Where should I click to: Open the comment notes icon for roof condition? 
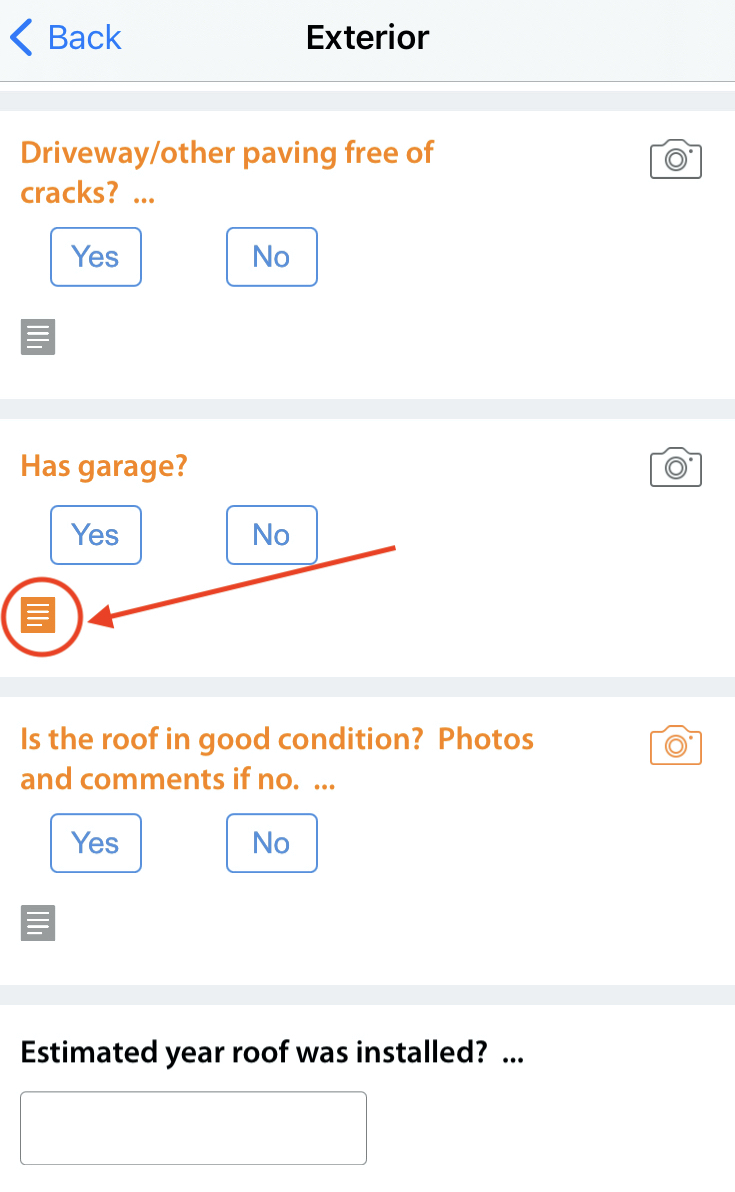(38, 923)
